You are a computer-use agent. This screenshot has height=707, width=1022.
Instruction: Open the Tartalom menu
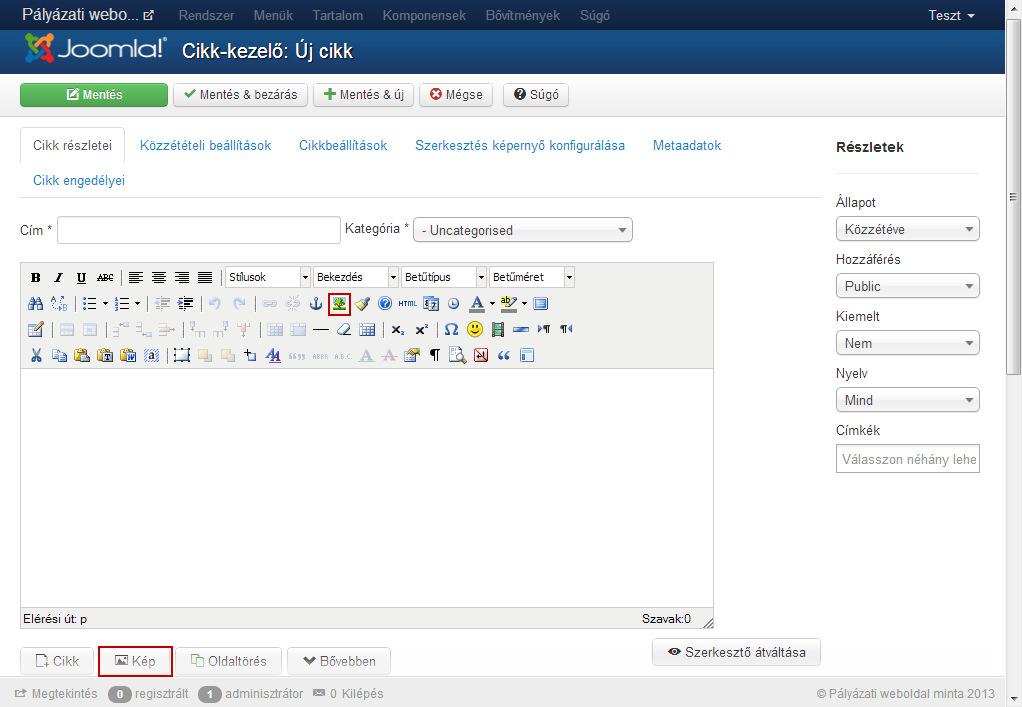(337, 15)
